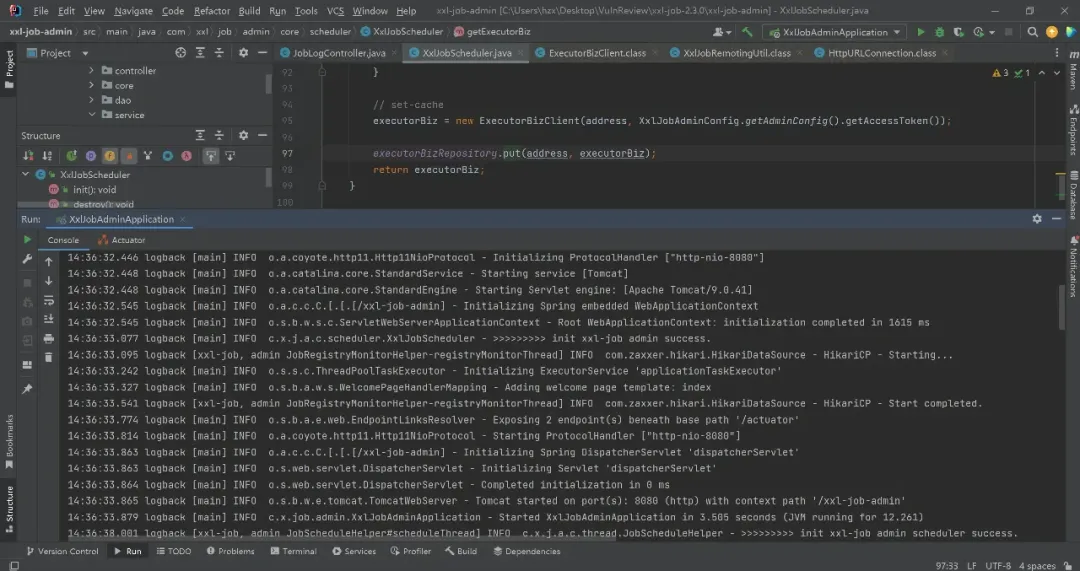Open the Terminal tool window button
Image resolution: width=1080 pixels, height=571 pixels.
[292, 551]
